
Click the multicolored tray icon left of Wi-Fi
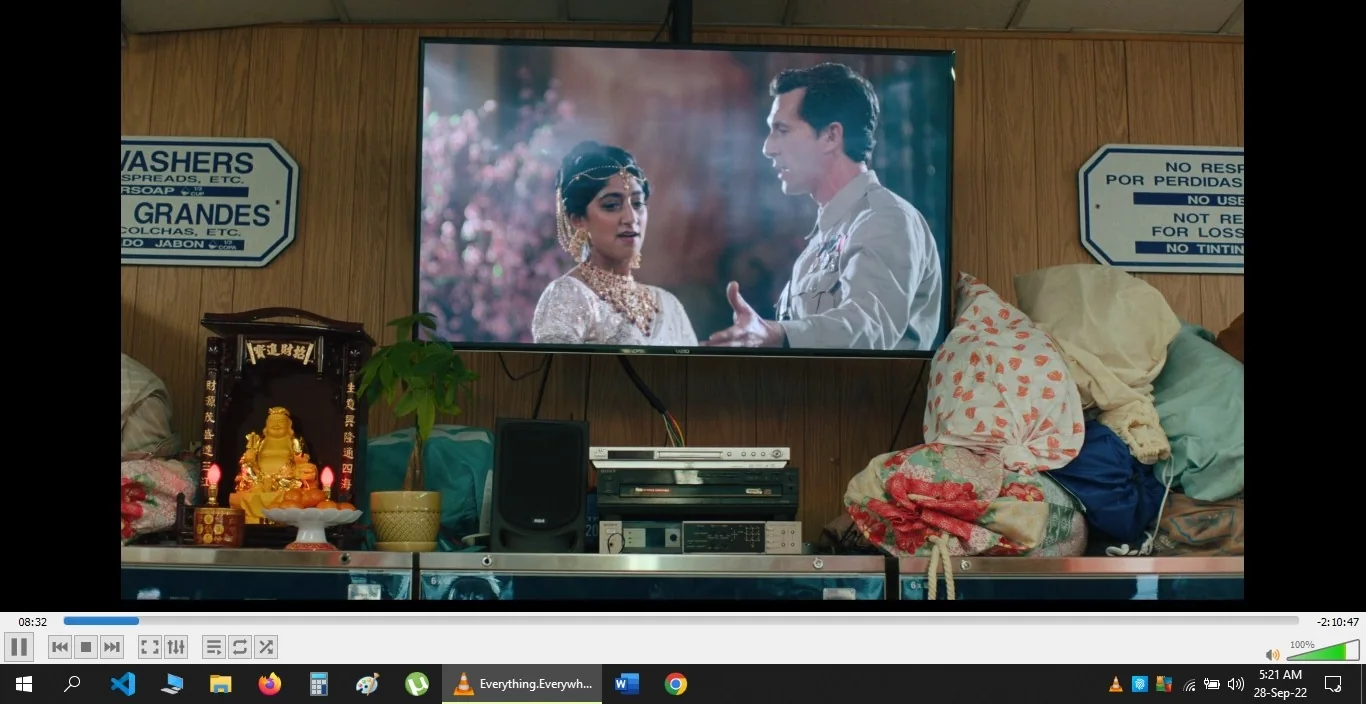pyautogui.click(x=1164, y=685)
